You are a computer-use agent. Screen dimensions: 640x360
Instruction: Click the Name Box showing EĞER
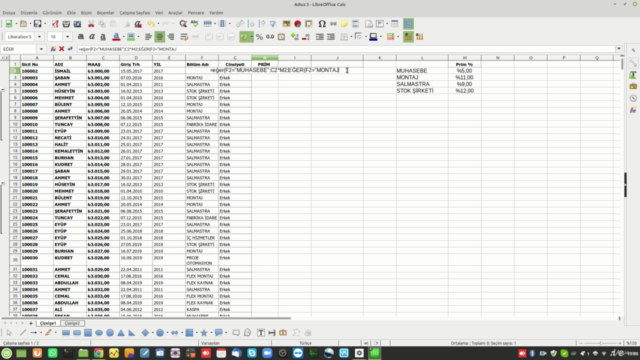19,49
